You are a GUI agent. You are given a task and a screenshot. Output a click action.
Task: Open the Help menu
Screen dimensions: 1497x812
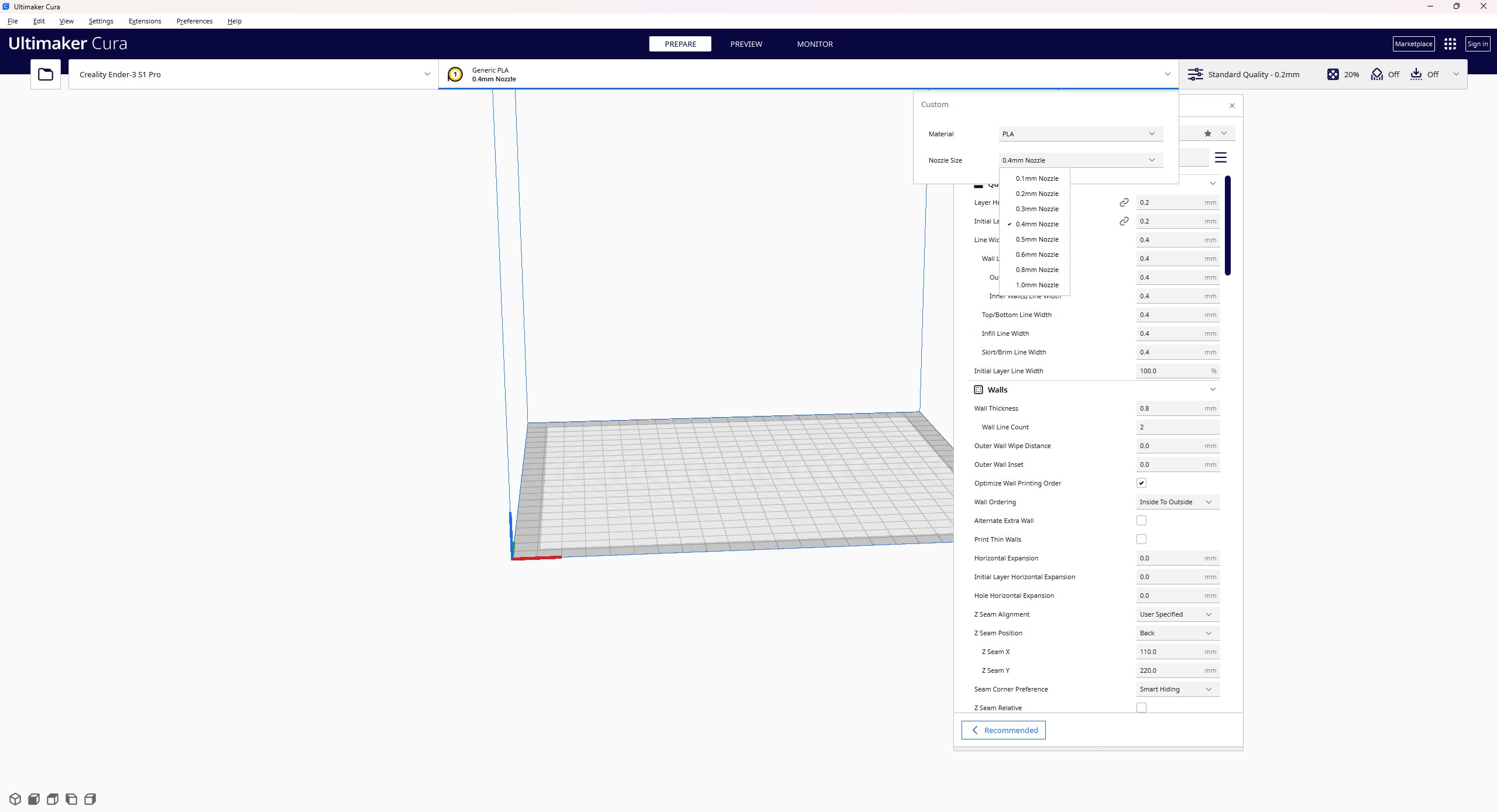[x=234, y=21]
